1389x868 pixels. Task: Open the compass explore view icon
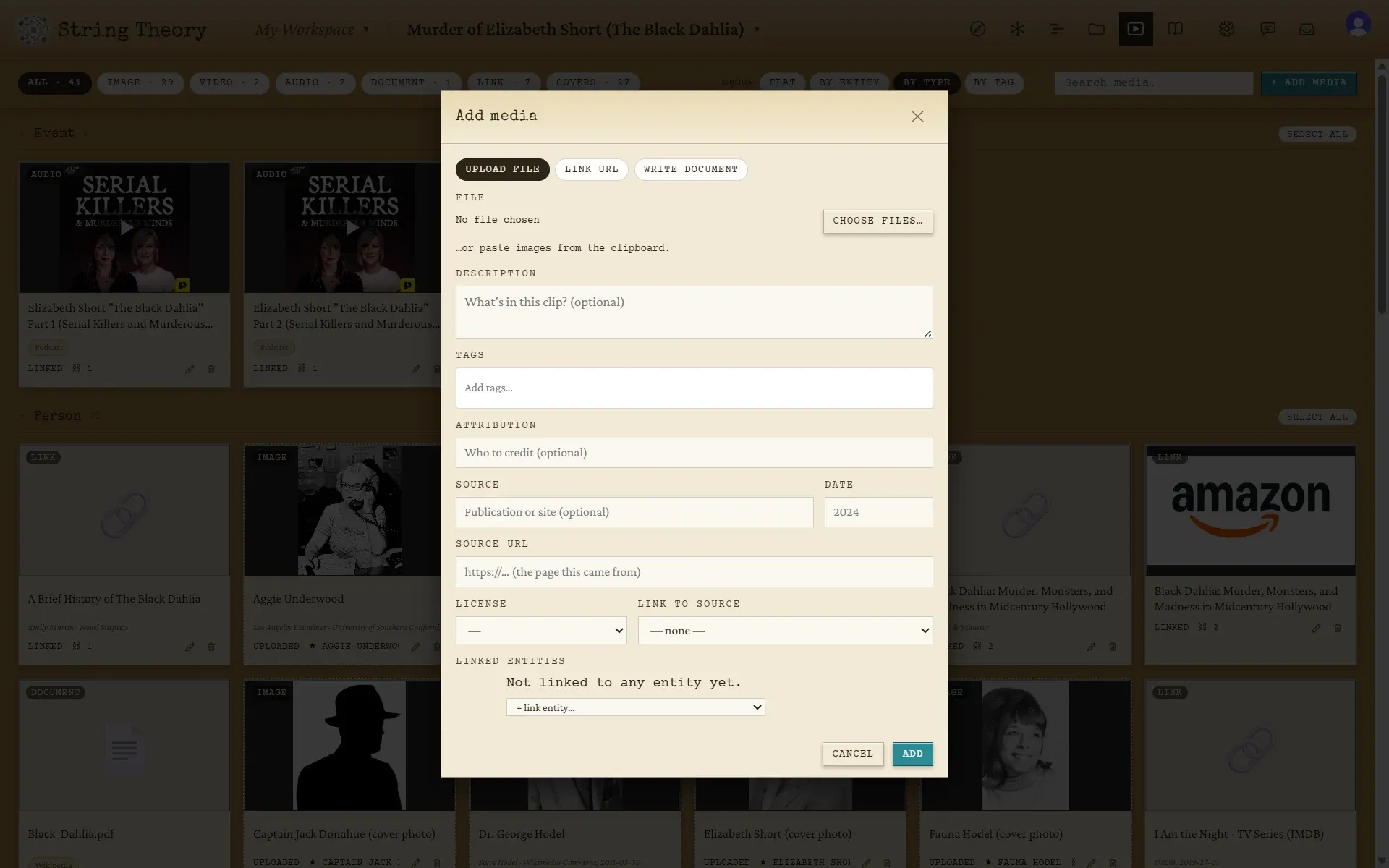[977, 29]
